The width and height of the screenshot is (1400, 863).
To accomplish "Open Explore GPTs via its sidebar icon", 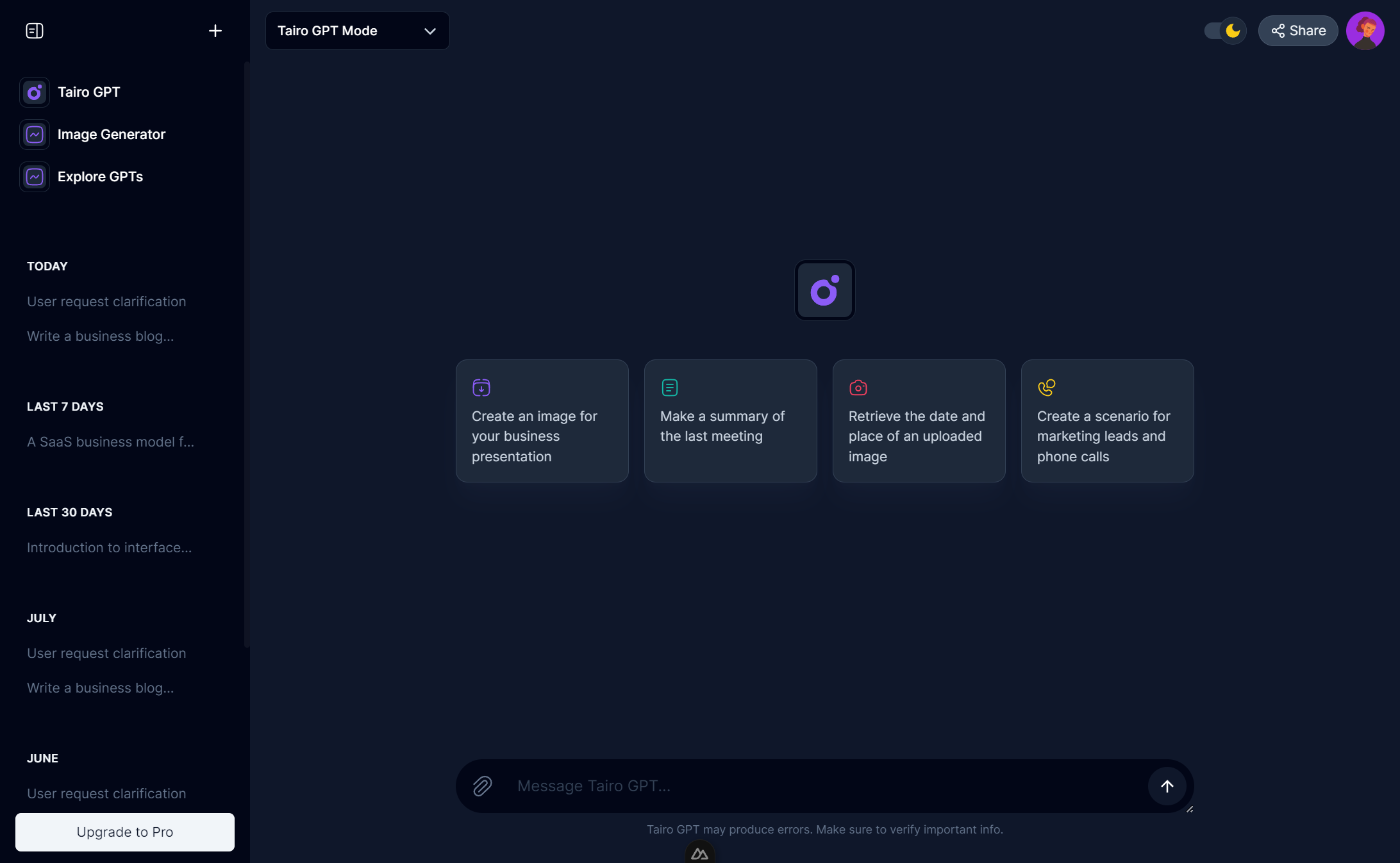I will pos(34,177).
